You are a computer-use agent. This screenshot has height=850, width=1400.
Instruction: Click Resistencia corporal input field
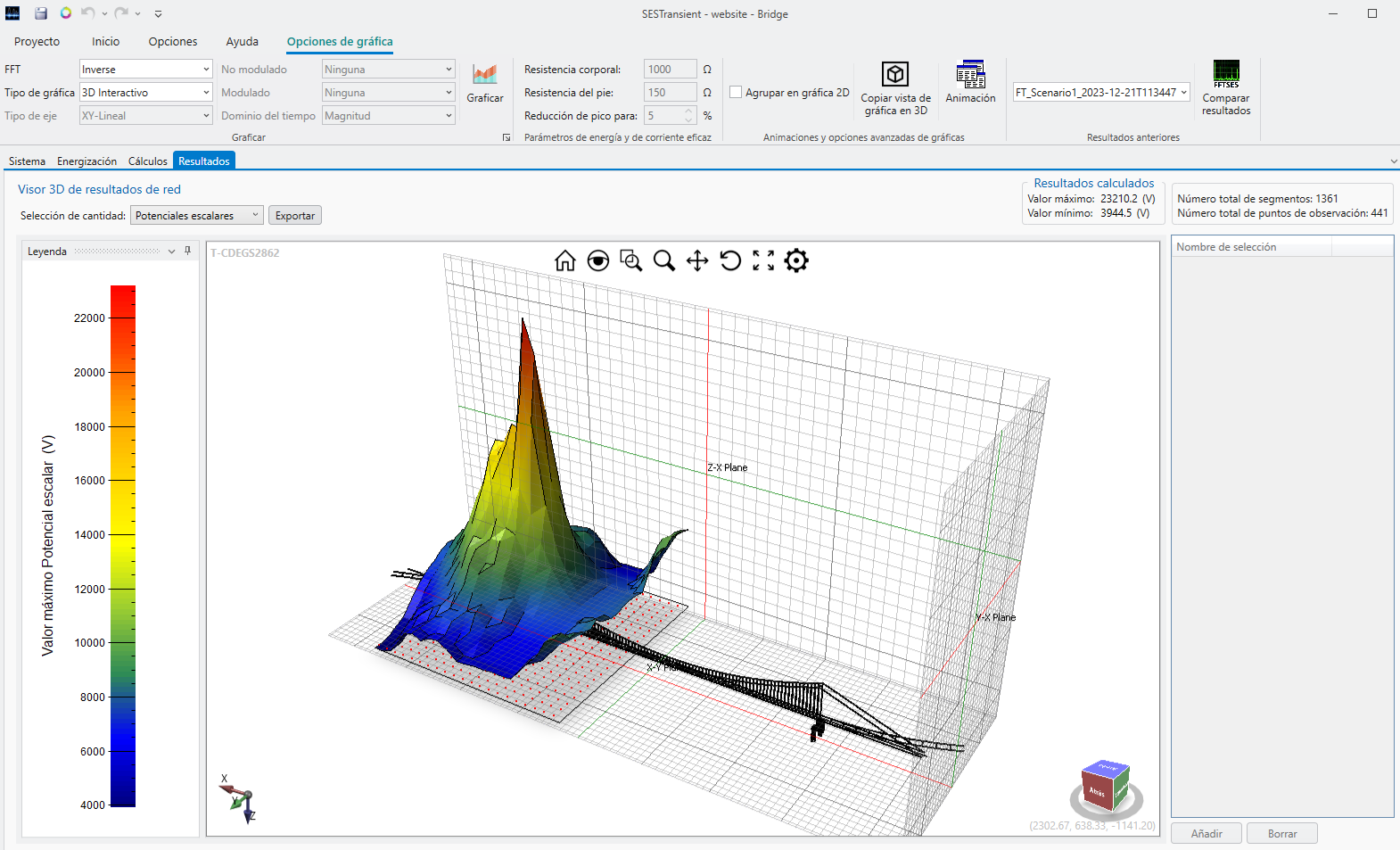670,69
